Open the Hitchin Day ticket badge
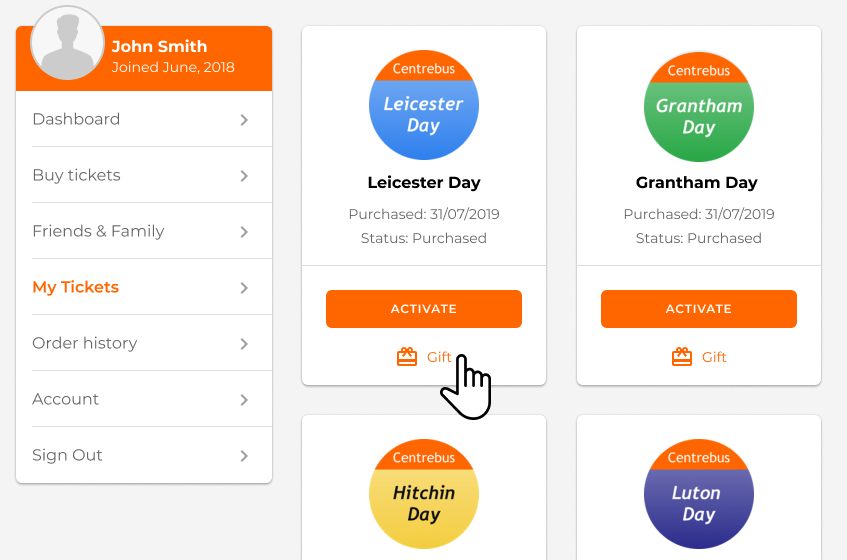This screenshot has width=847, height=560. tap(424, 494)
